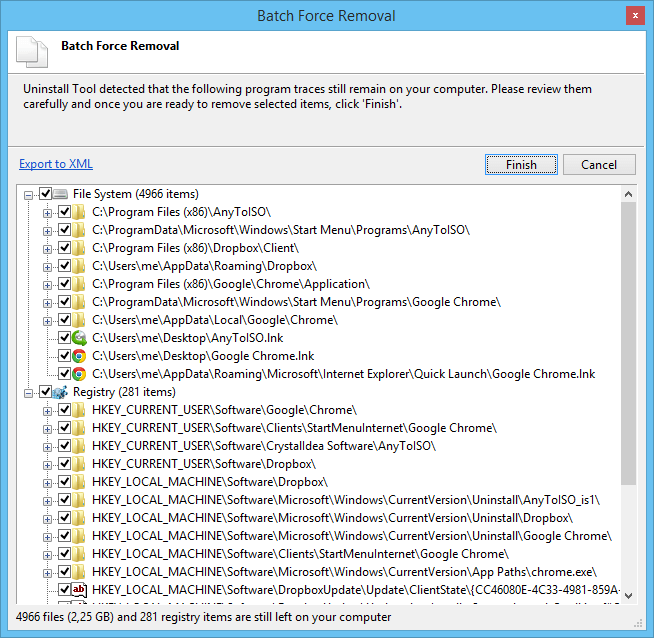
Task: Click folder icon of Crystalidea Software\AnyToISO\ key
Action: point(79,446)
